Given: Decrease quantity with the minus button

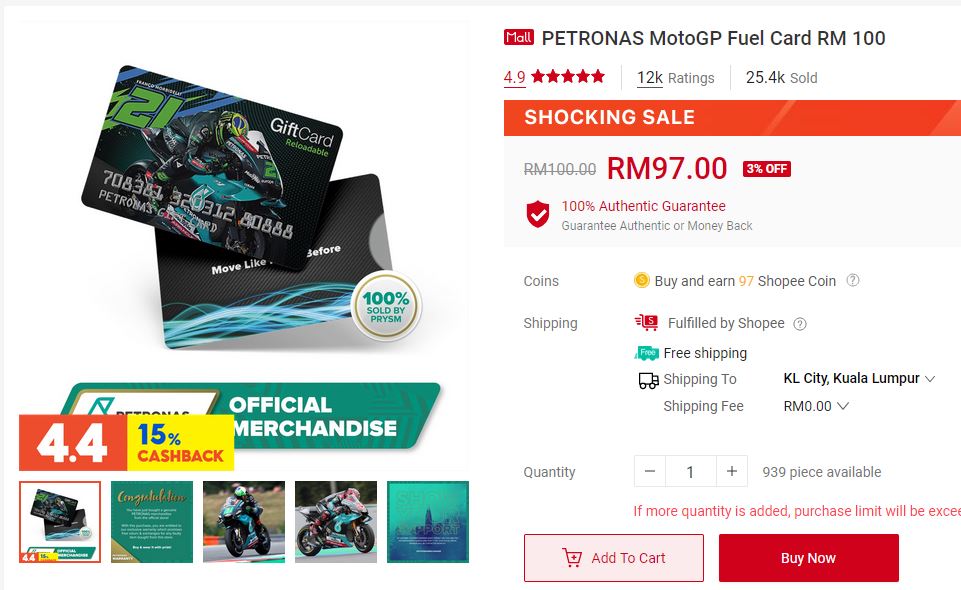Looking at the screenshot, I should (x=650, y=472).
